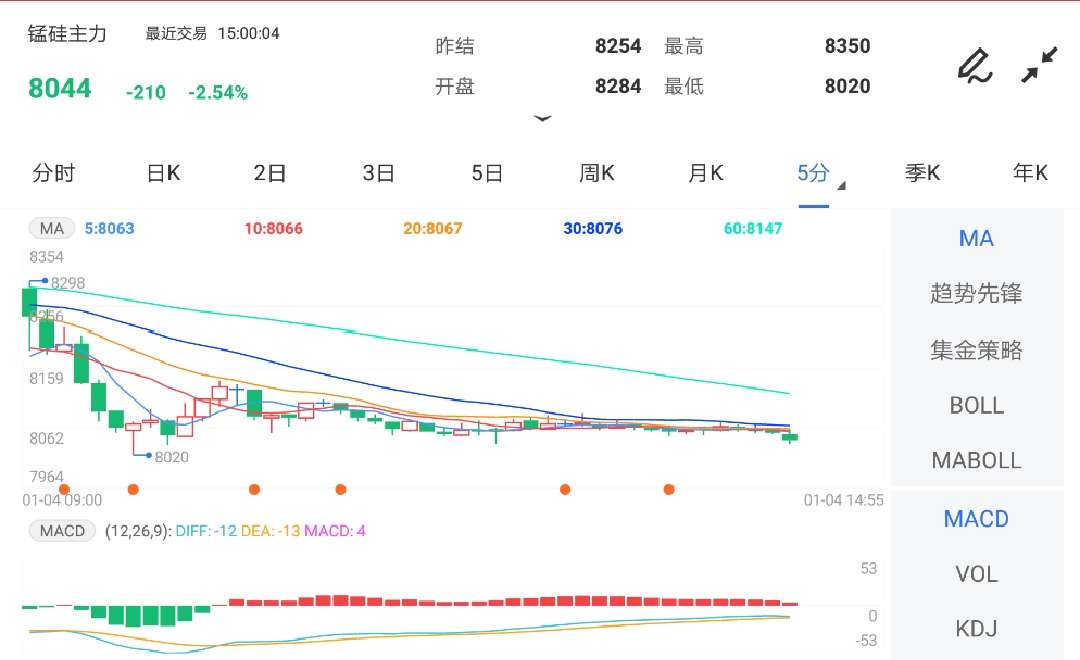Viewport: 1080px width, 660px height.
Task: Select MACD in the sub-indicator list
Action: [x=976, y=519]
